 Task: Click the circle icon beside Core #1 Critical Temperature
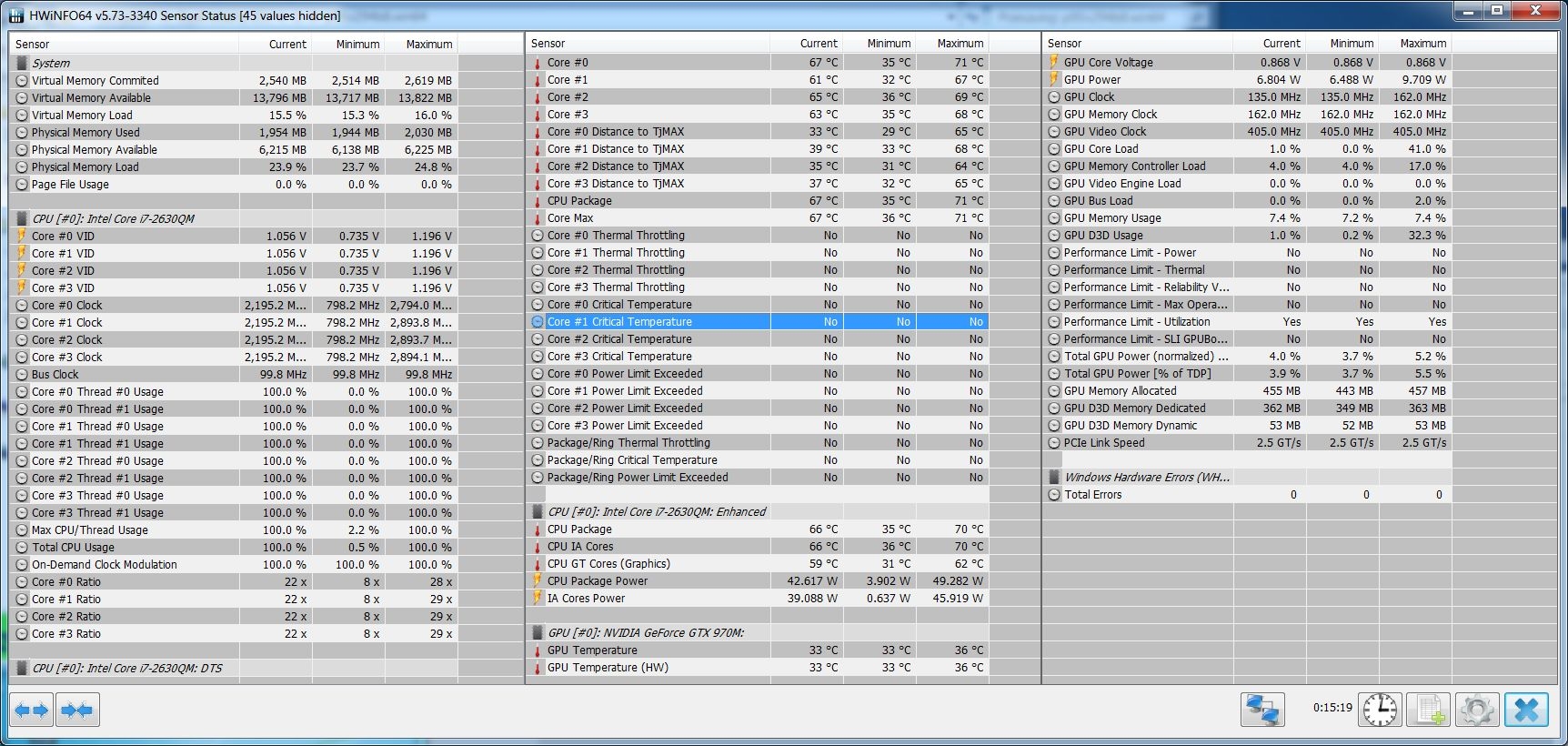538,322
